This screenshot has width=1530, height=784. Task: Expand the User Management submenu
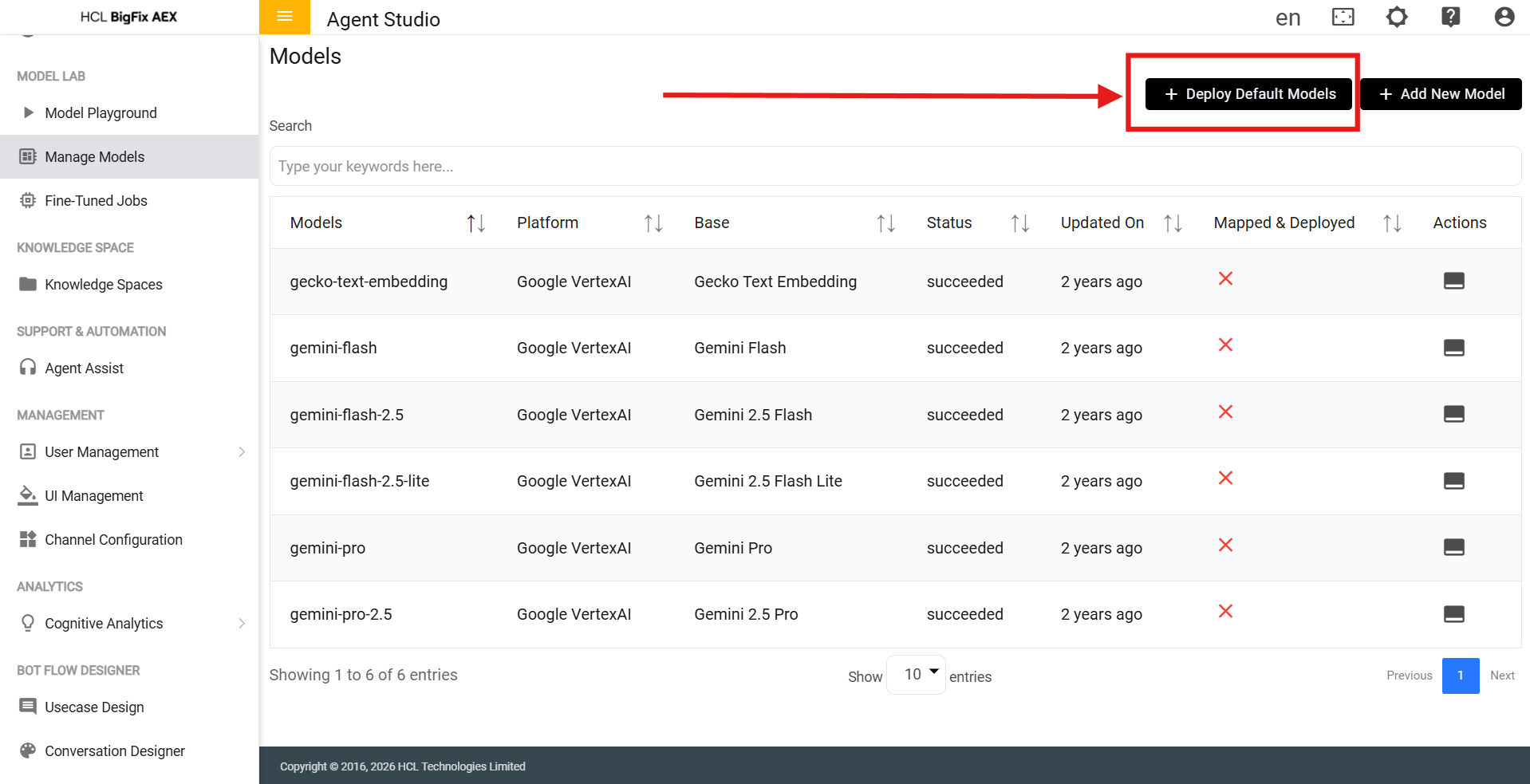pos(242,452)
